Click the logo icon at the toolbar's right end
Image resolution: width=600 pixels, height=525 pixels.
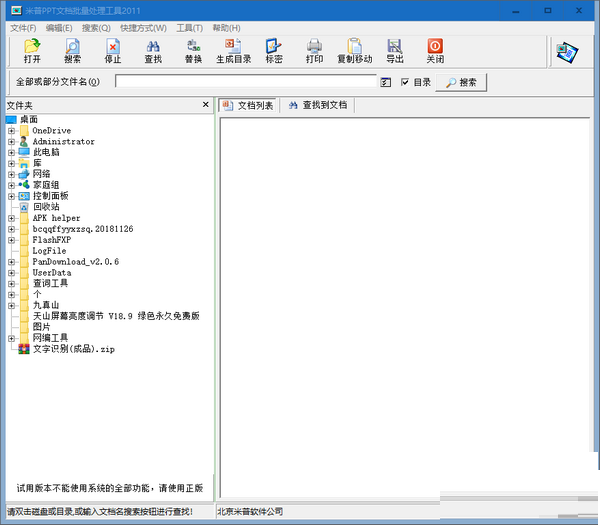pos(567,52)
